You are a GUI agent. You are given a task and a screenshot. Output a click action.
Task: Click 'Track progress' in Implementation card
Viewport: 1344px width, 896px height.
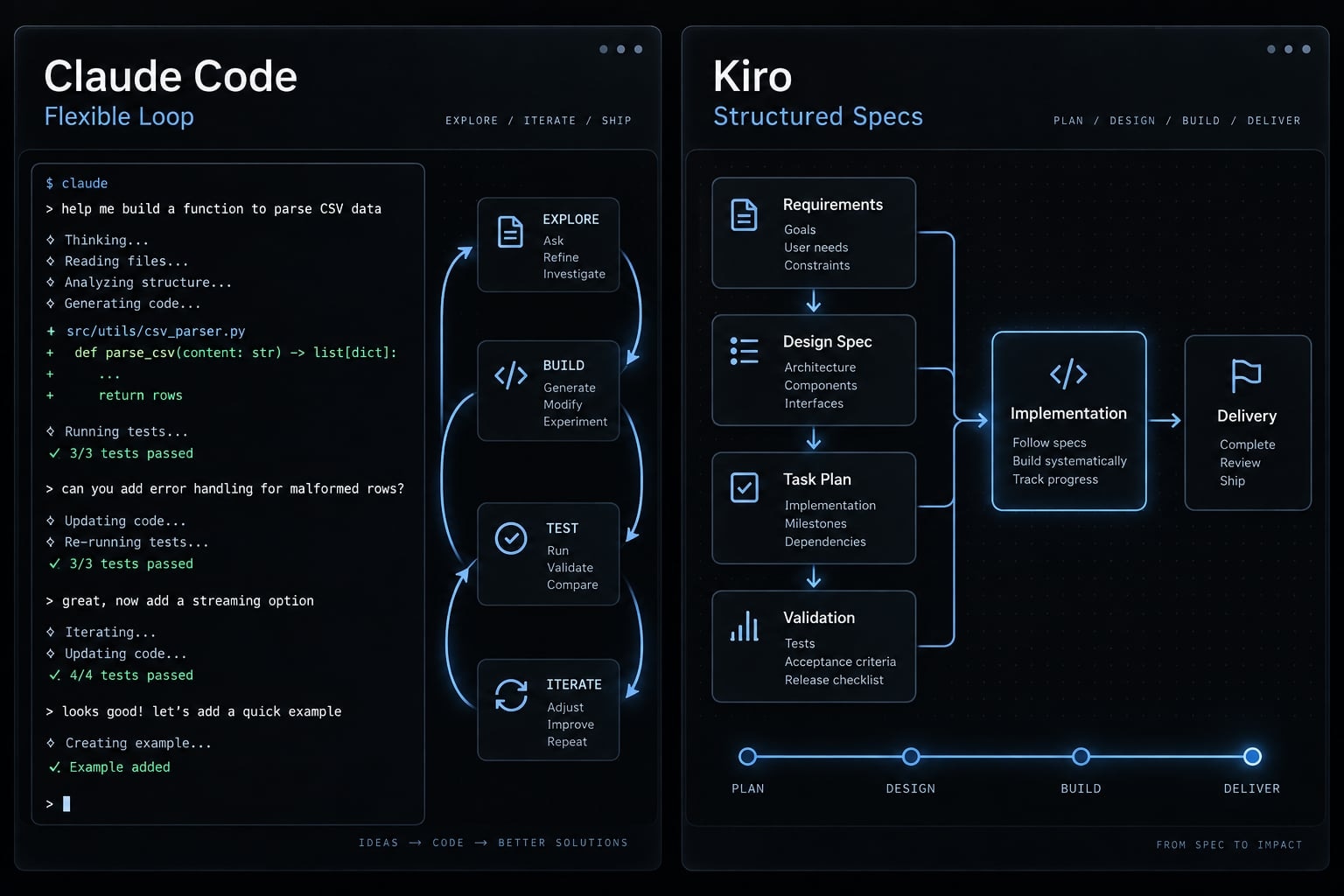pos(1055,479)
